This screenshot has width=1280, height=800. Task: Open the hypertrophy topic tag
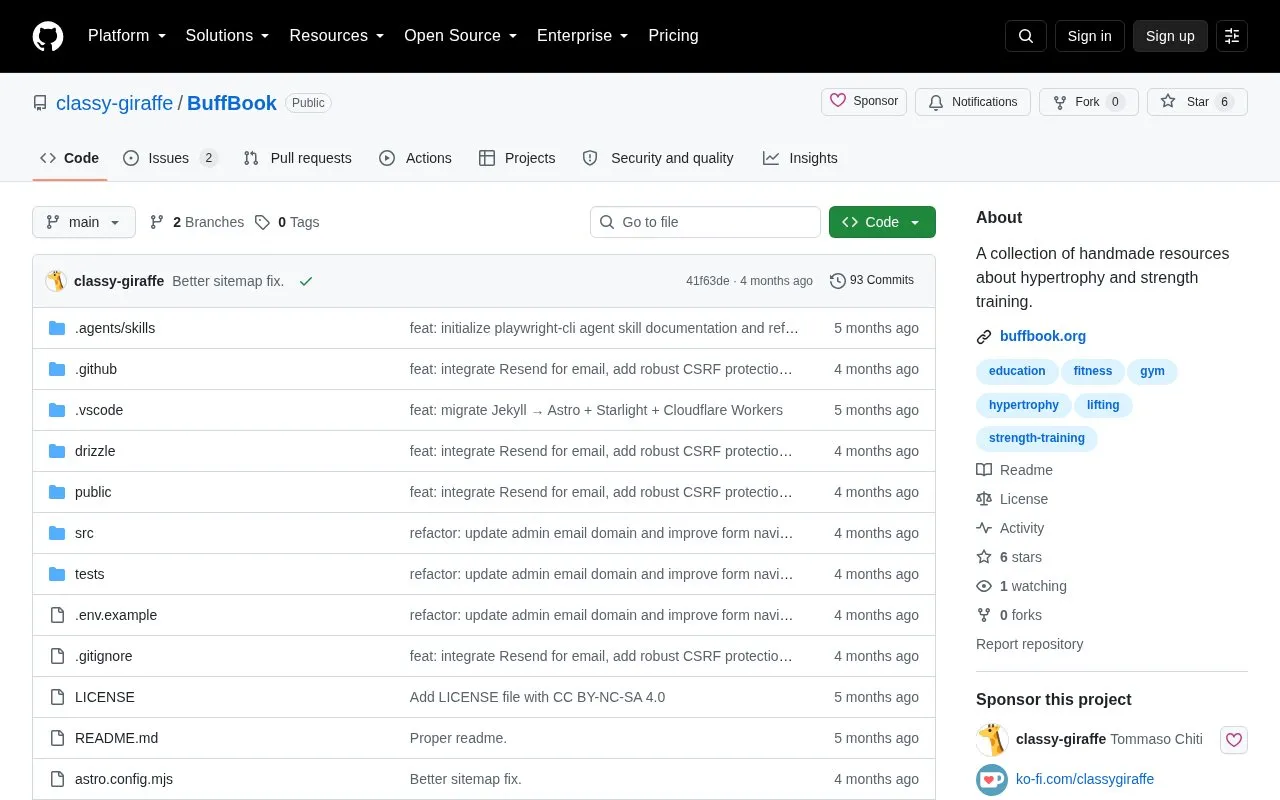(x=1024, y=405)
